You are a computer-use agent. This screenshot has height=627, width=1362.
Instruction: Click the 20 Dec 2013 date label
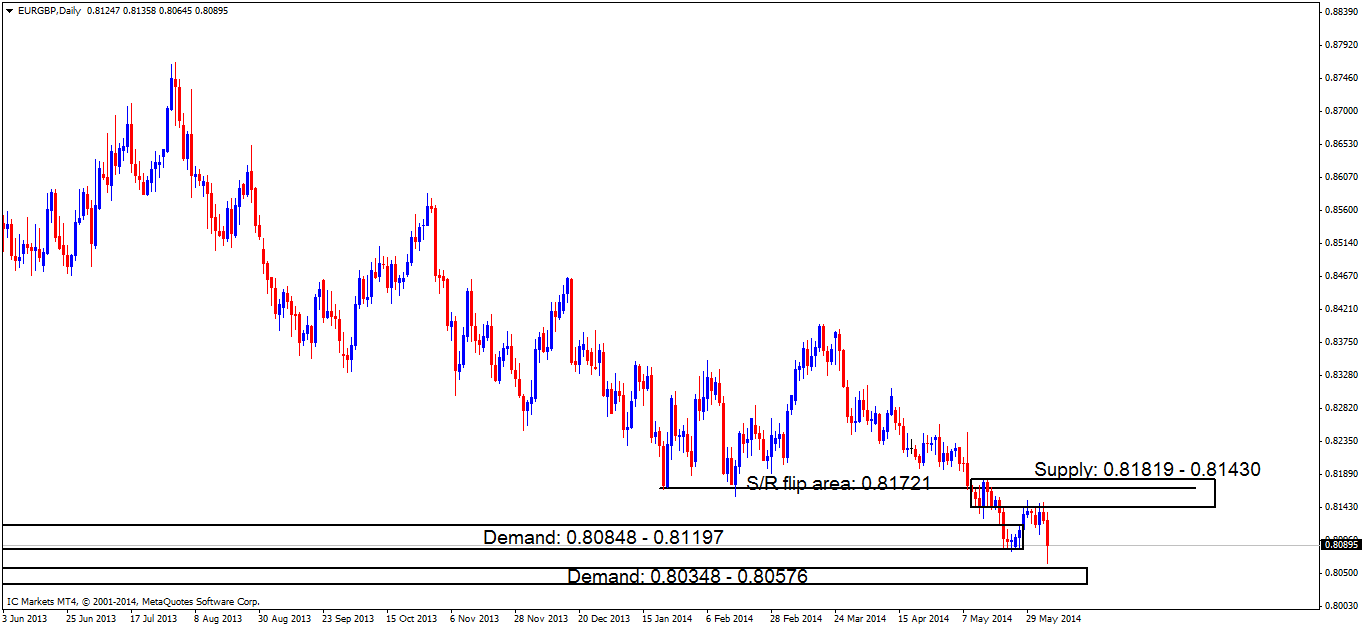coord(603,618)
